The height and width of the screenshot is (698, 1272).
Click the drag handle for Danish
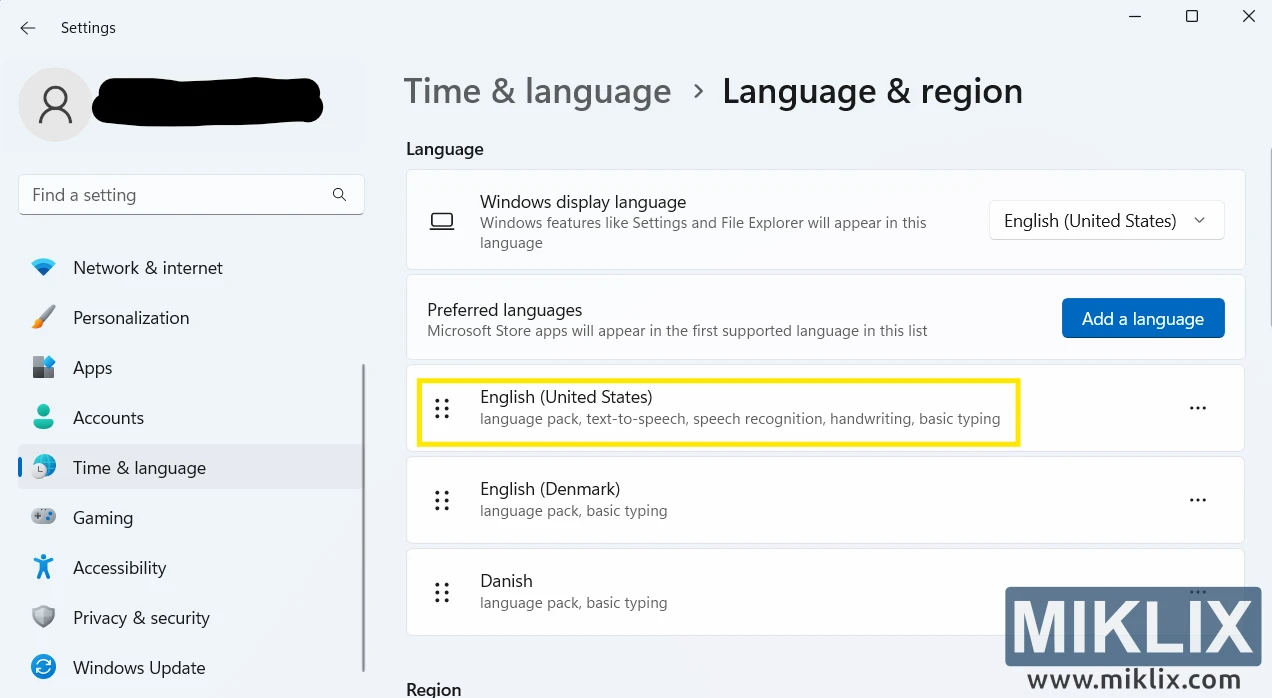(x=442, y=592)
